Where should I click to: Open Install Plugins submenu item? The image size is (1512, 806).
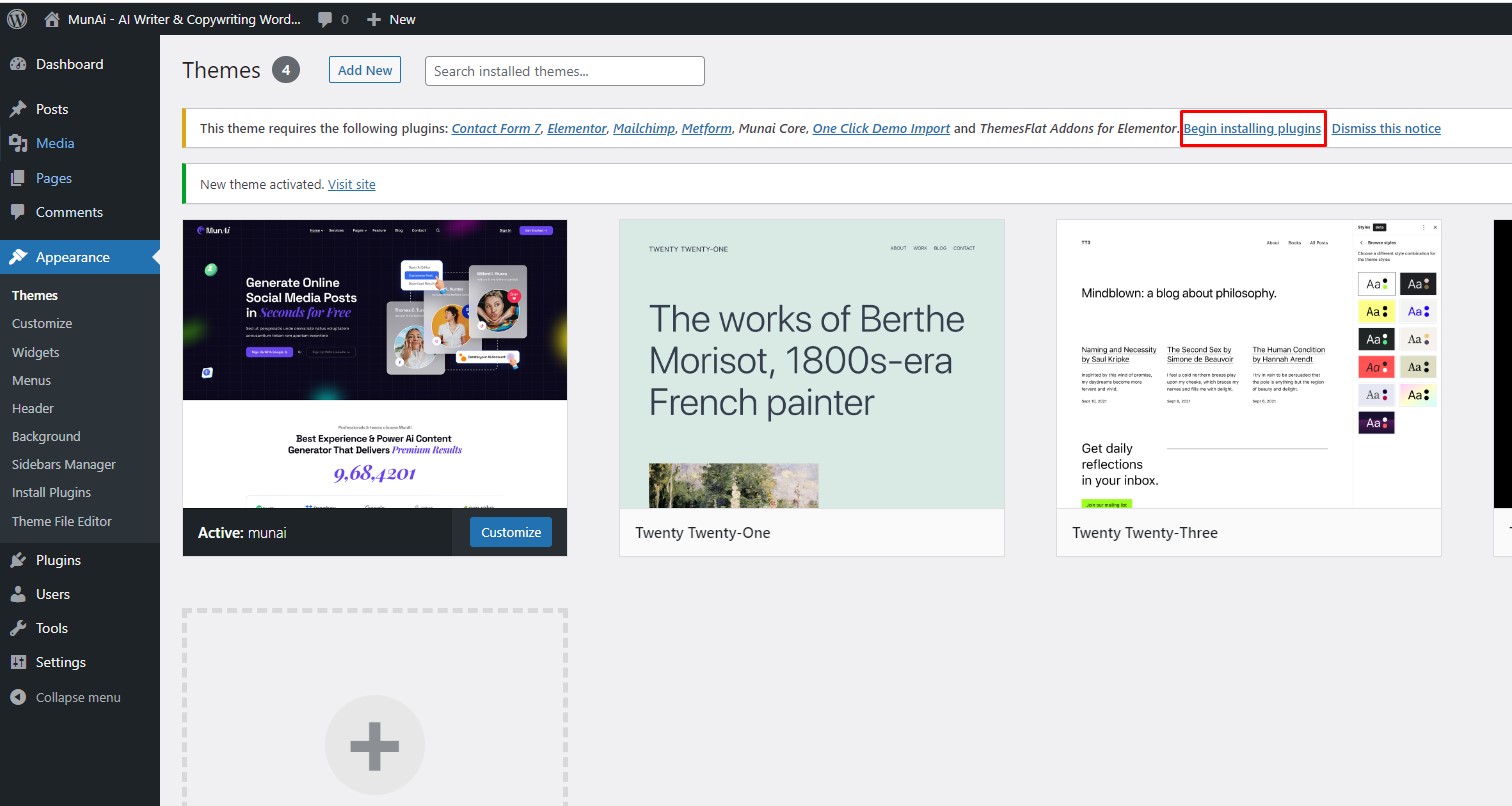pos(51,492)
